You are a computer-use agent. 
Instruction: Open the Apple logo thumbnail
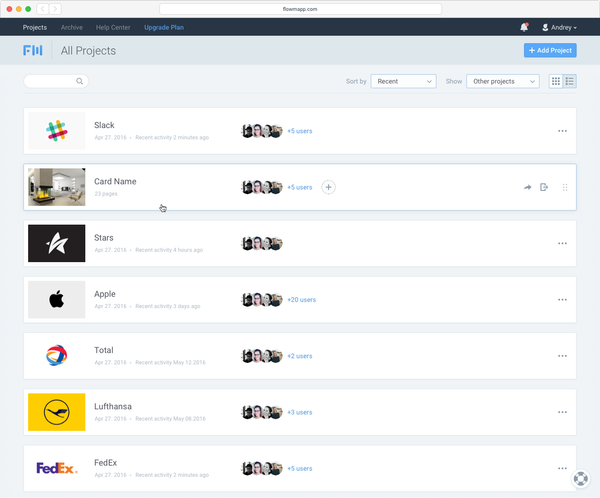tap(57, 300)
